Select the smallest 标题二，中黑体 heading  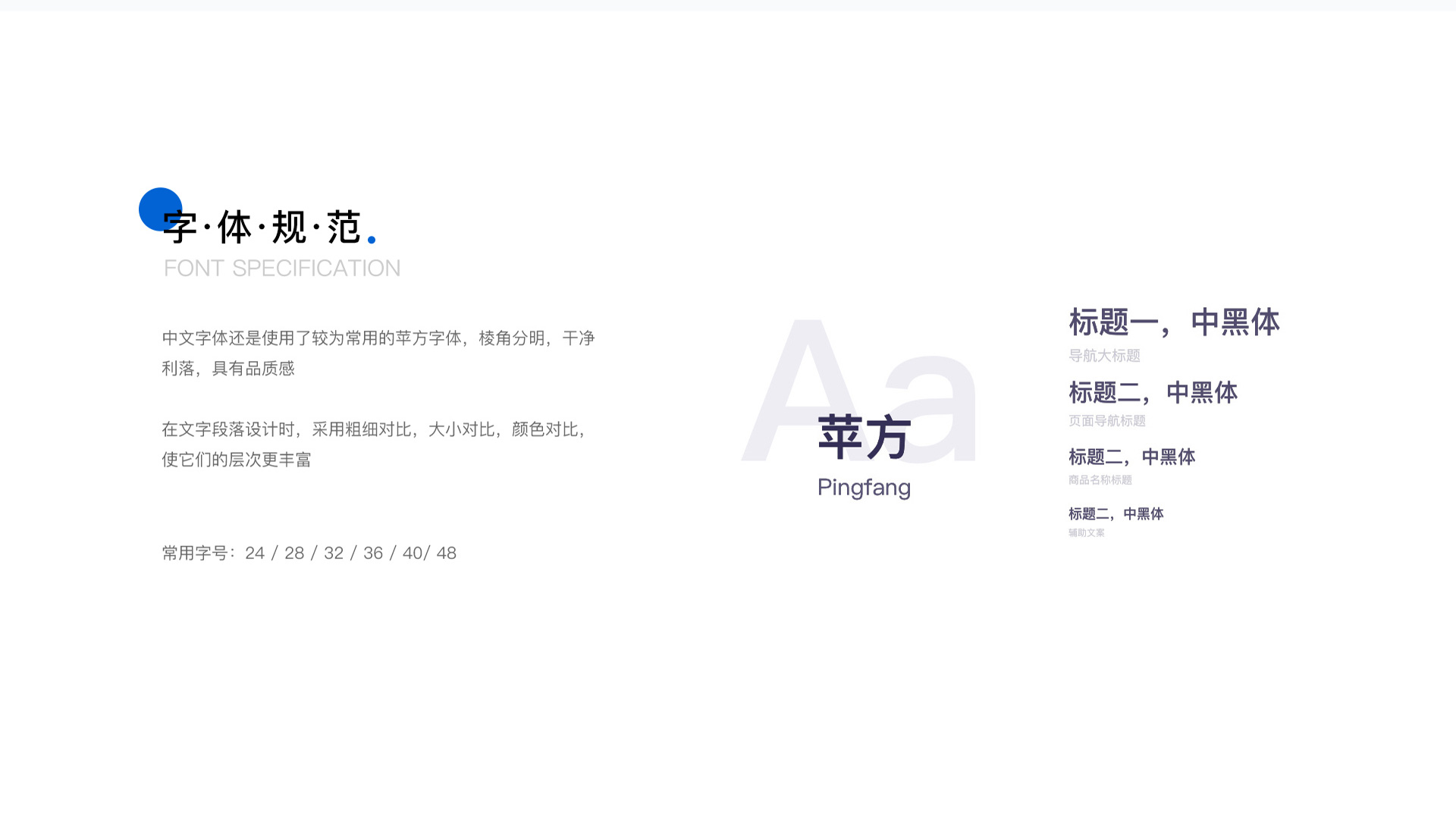tap(1116, 514)
